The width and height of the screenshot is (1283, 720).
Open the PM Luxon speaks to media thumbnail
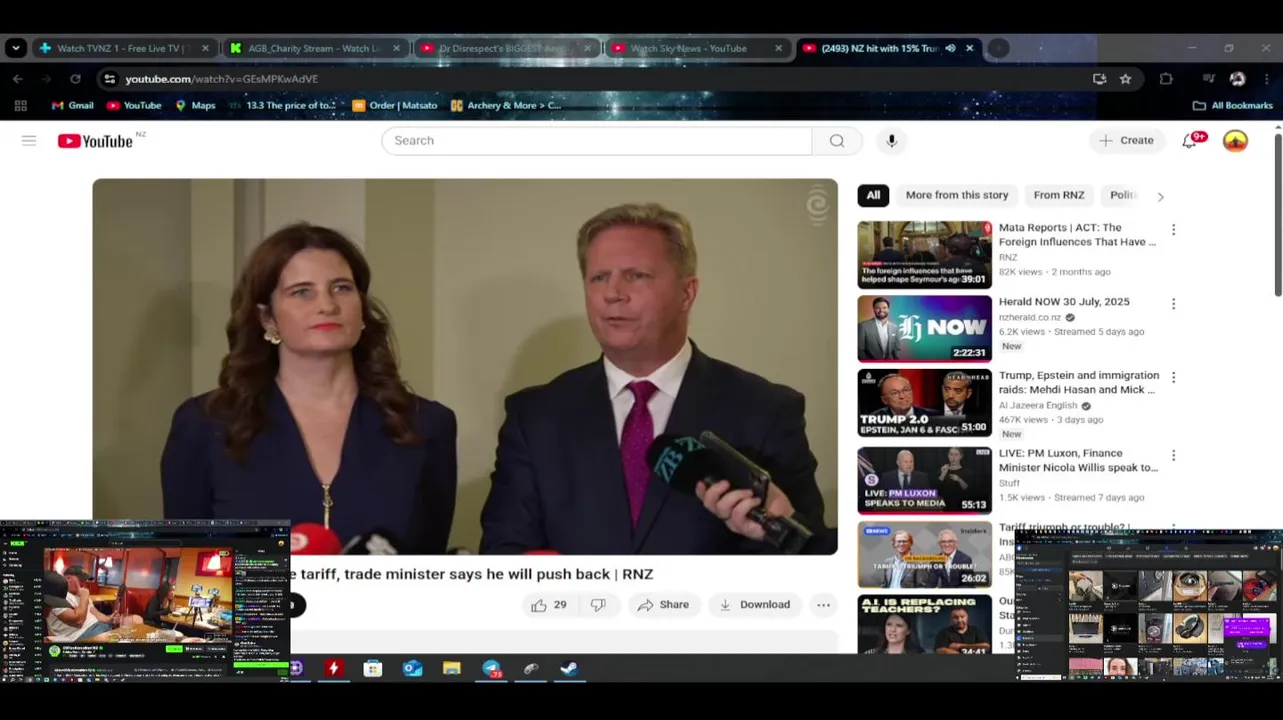coord(925,481)
